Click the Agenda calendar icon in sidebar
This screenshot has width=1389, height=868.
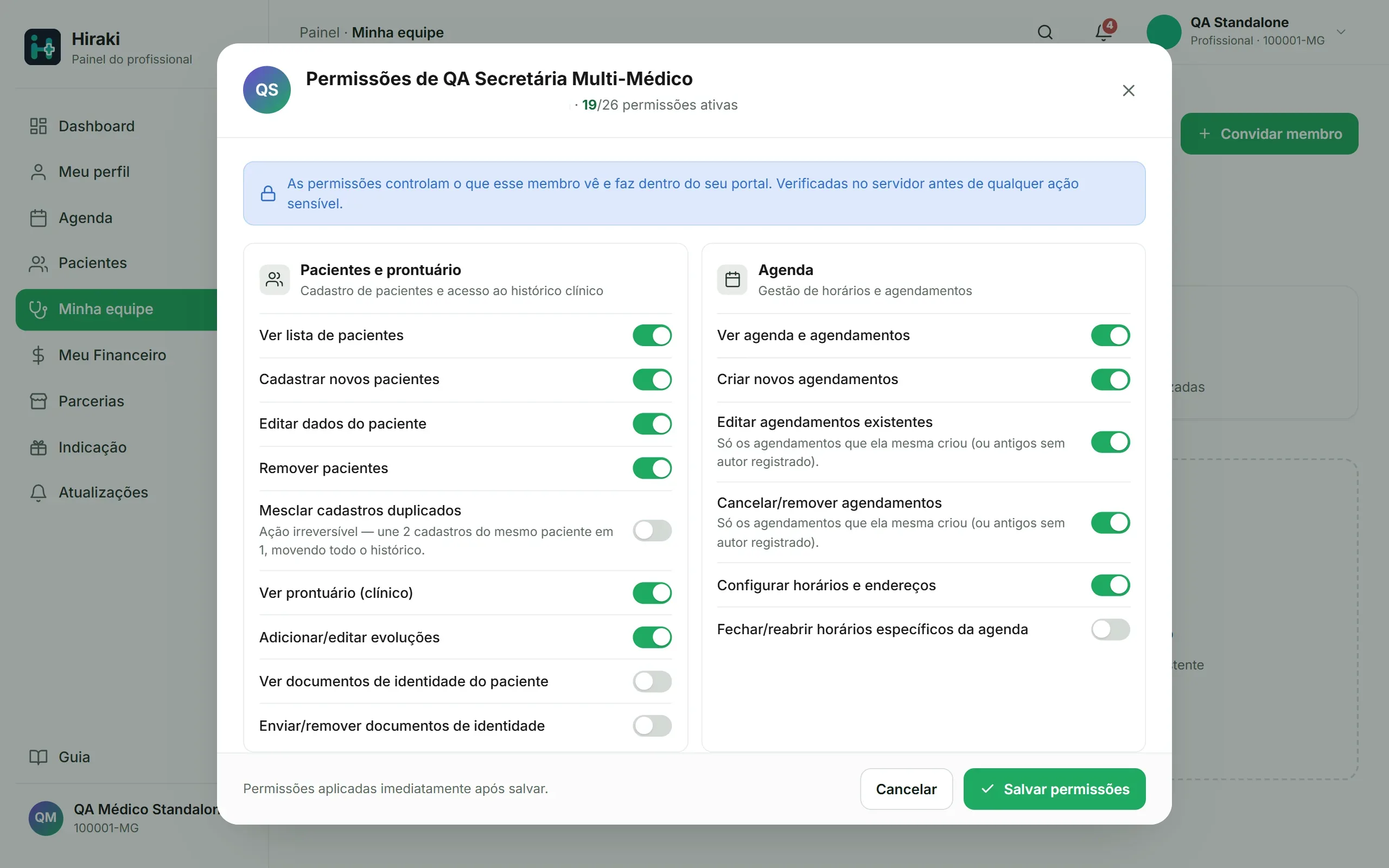tap(38, 218)
